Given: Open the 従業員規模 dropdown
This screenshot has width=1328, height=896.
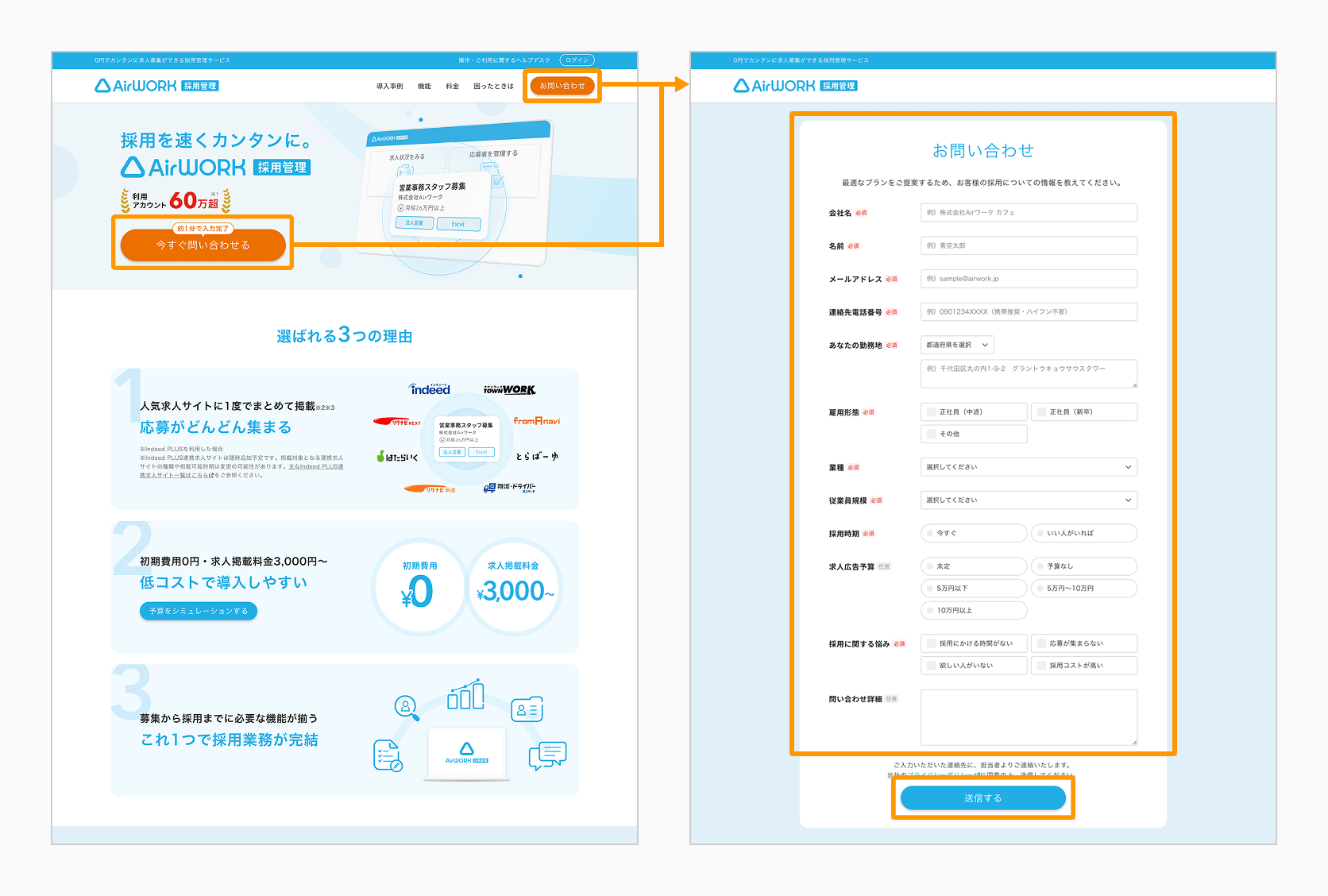Looking at the screenshot, I should [x=1029, y=500].
